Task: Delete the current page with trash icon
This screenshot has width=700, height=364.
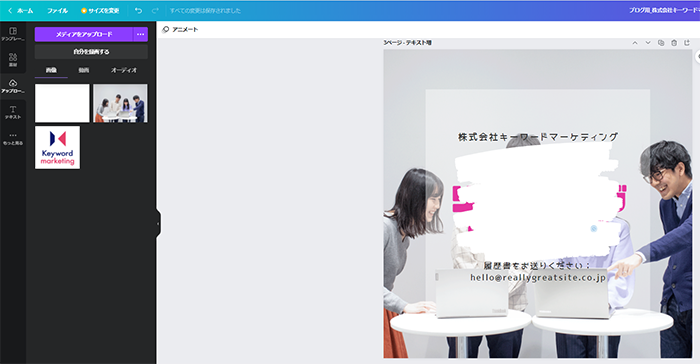Action: tap(674, 43)
